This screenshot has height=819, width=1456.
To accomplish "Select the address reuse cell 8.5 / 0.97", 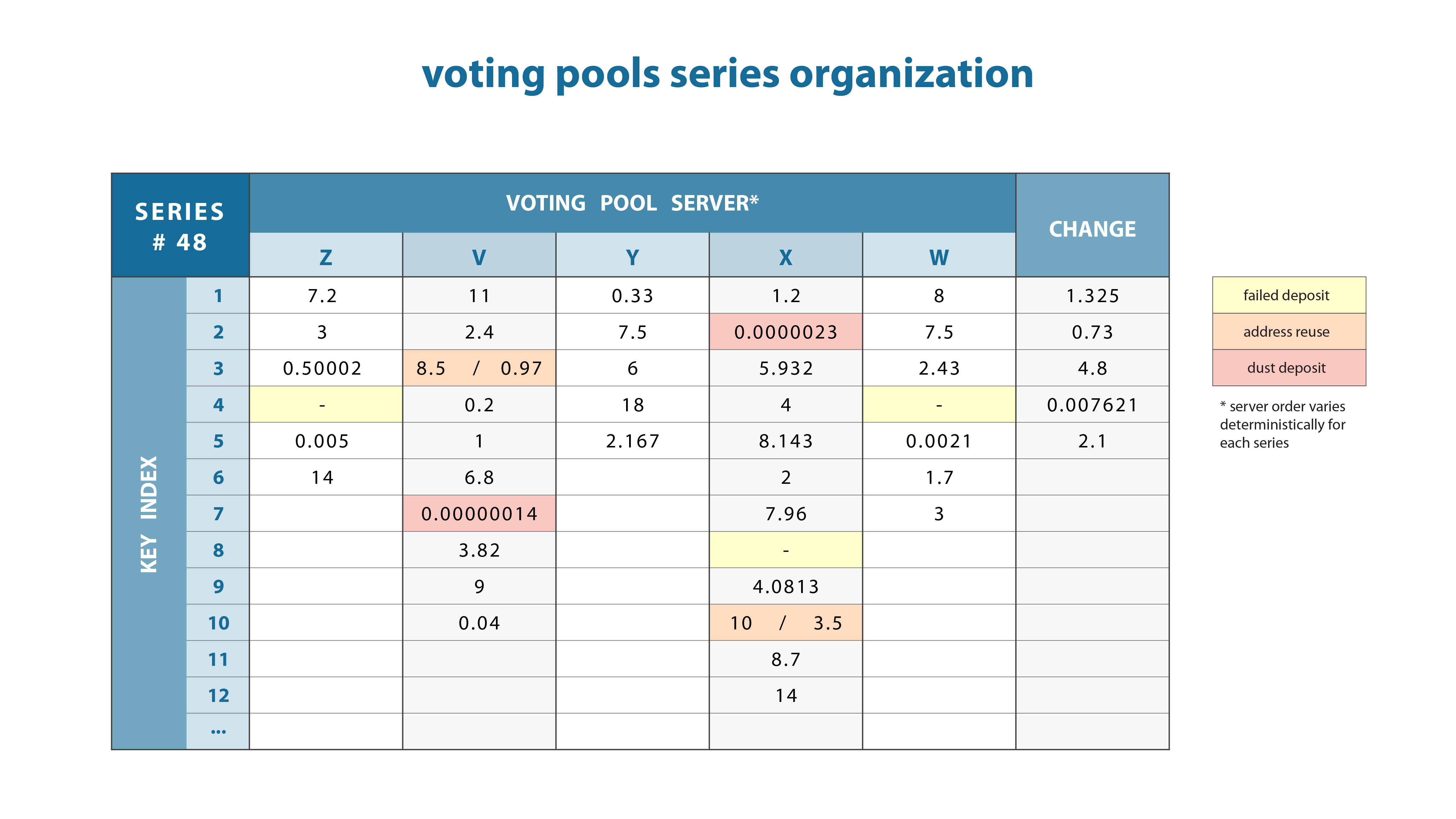I will point(479,369).
